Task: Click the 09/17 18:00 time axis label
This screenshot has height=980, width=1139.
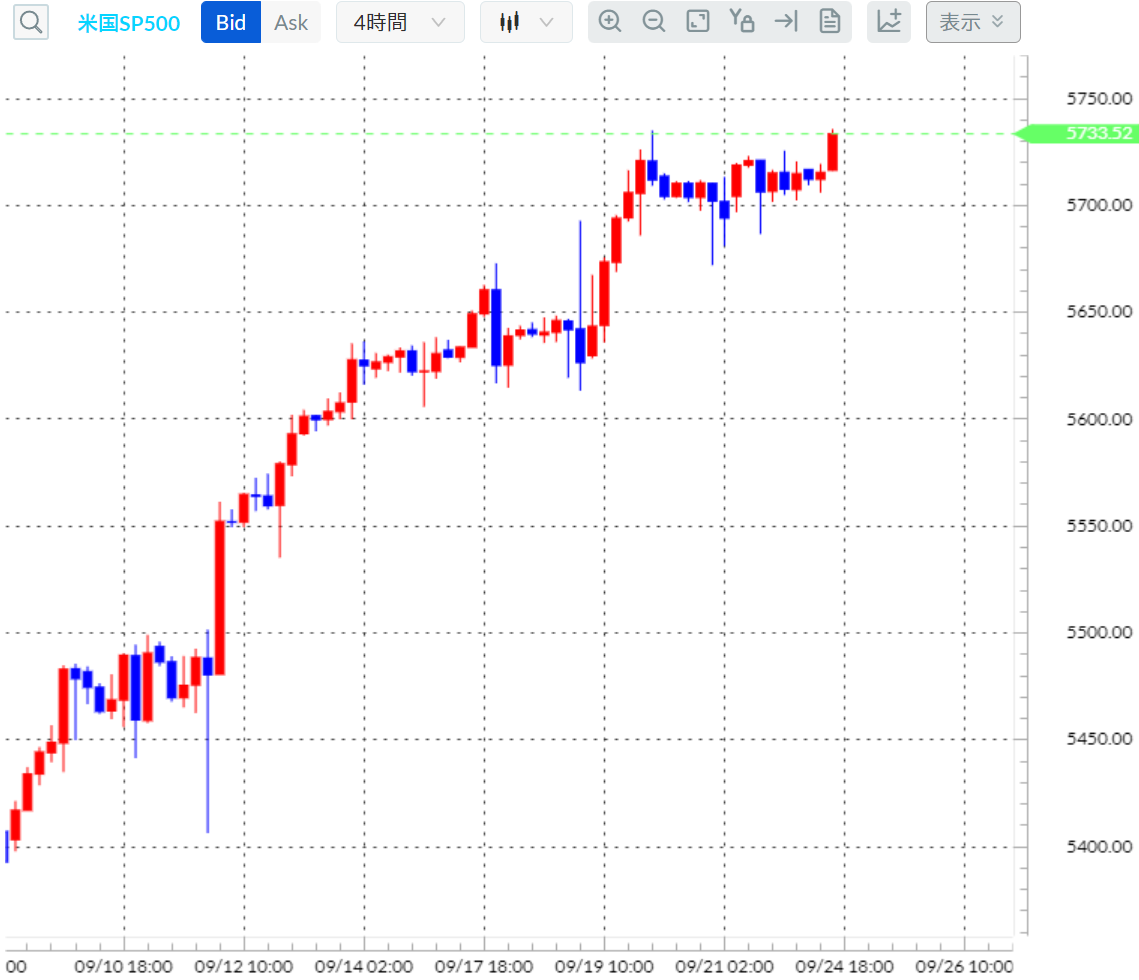Action: tap(484, 967)
